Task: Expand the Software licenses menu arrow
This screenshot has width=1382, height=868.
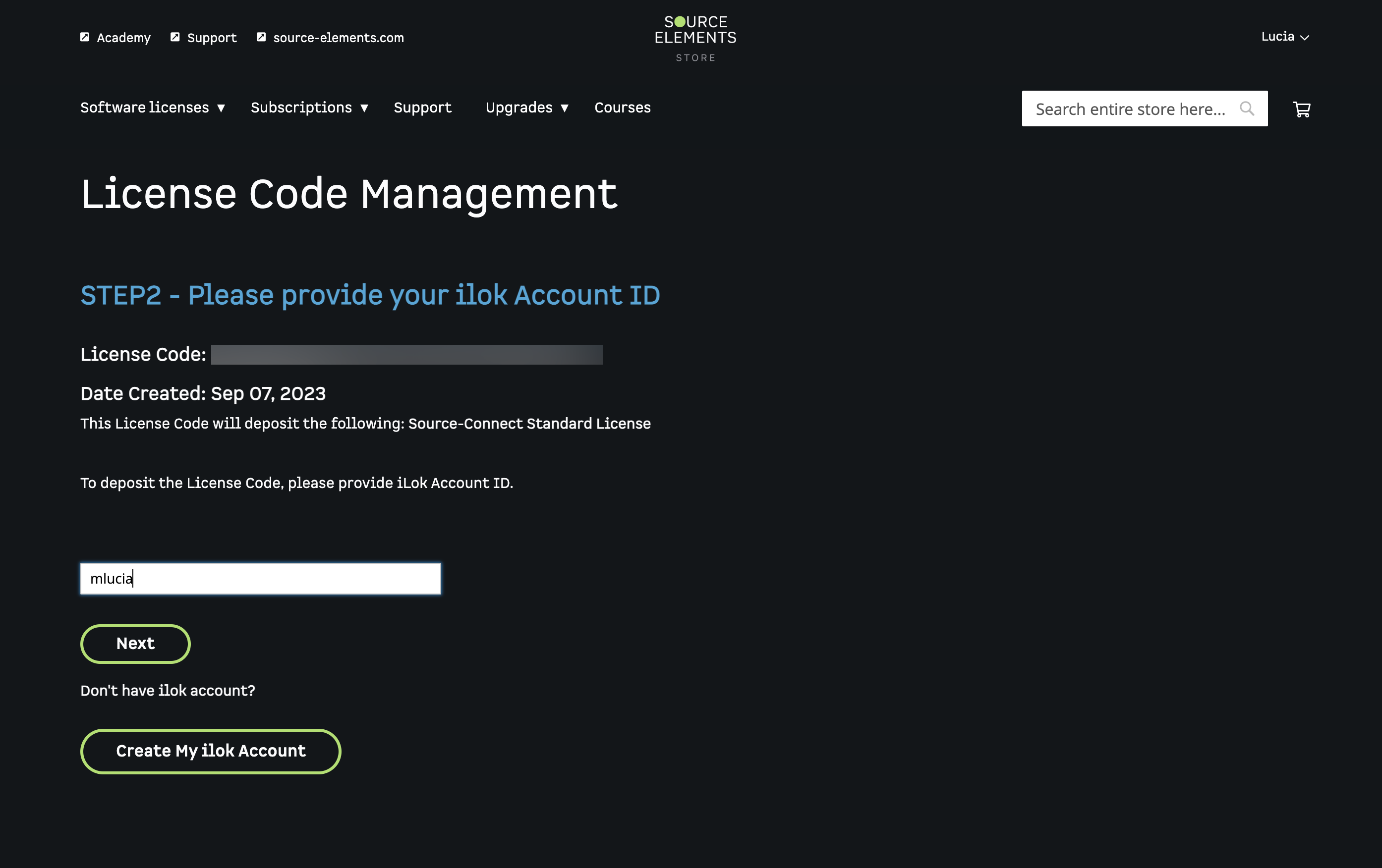Action: [221, 108]
